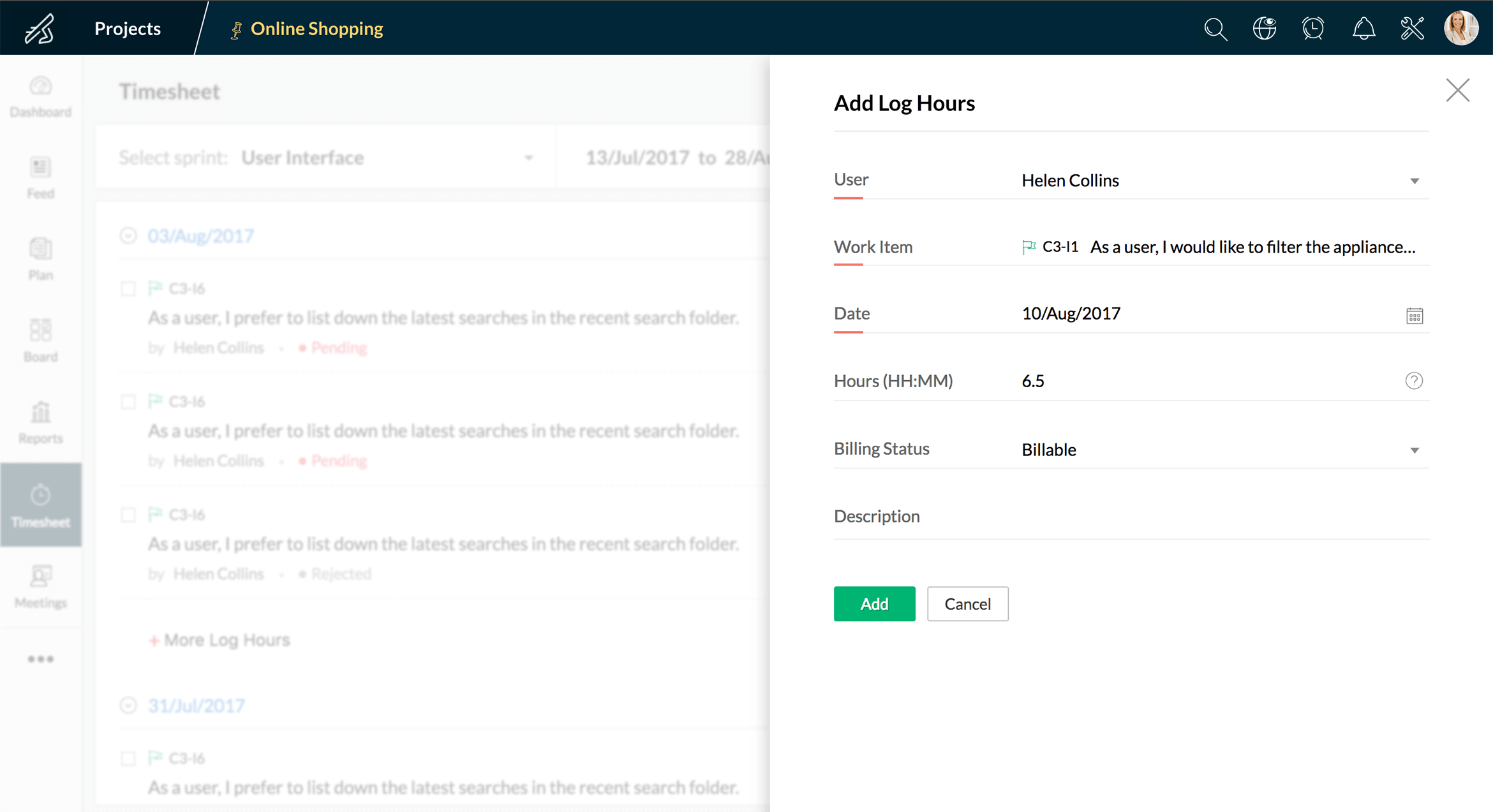Viewport: 1493px width, 812px height.
Task: Open the search magnifier icon
Action: (x=1215, y=29)
